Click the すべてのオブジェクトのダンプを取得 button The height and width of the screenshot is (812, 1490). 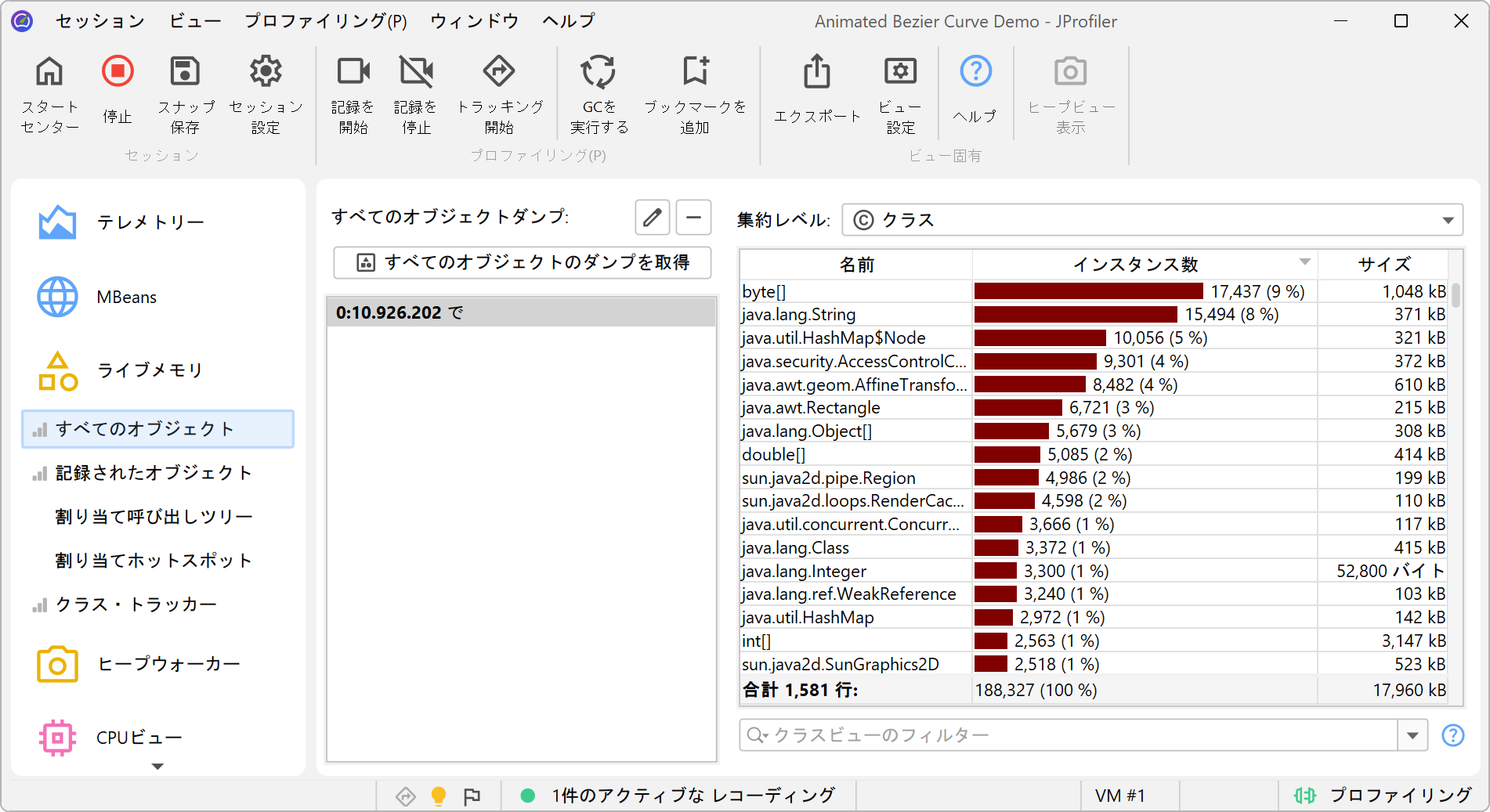(523, 262)
